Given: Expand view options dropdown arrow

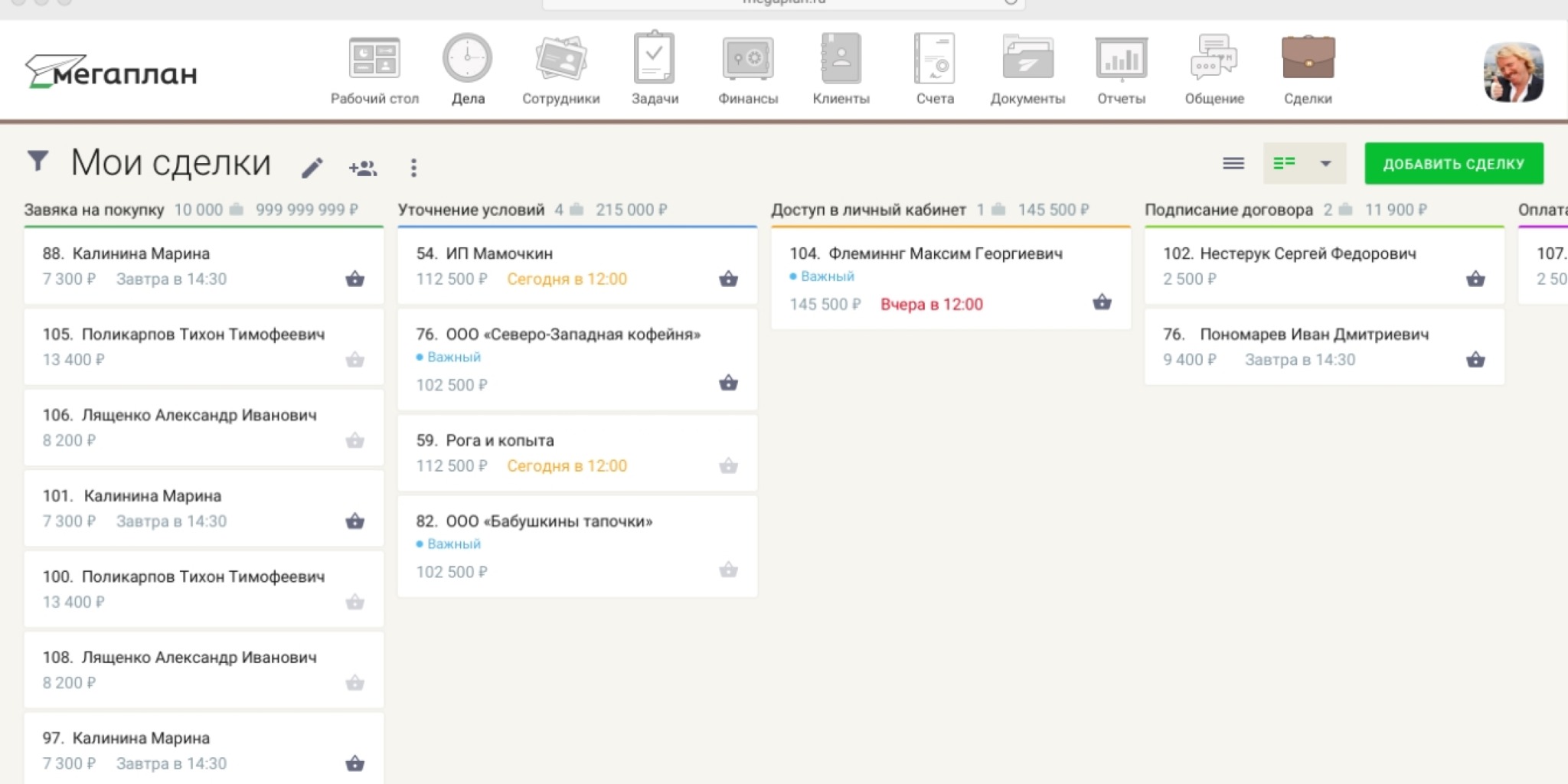Looking at the screenshot, I should 1325,163.
